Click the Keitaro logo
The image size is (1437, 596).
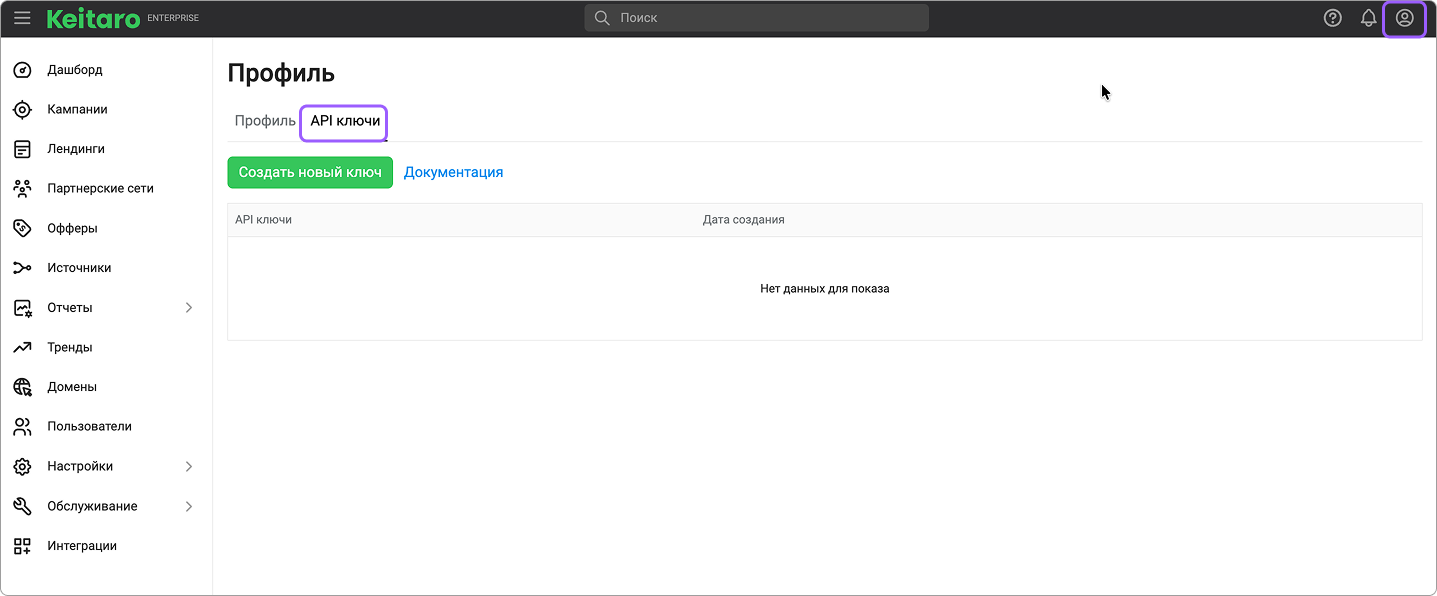click(93, 18)
